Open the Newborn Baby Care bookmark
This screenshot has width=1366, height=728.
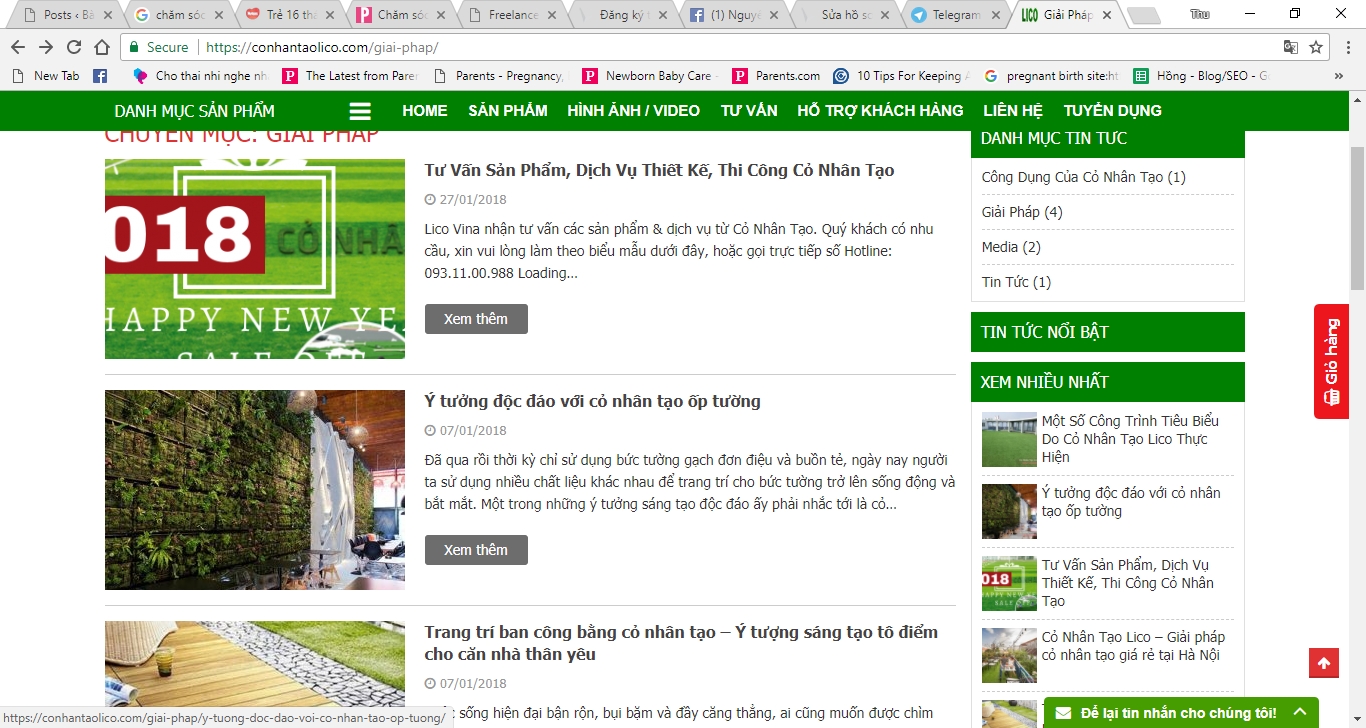(650, 76)
